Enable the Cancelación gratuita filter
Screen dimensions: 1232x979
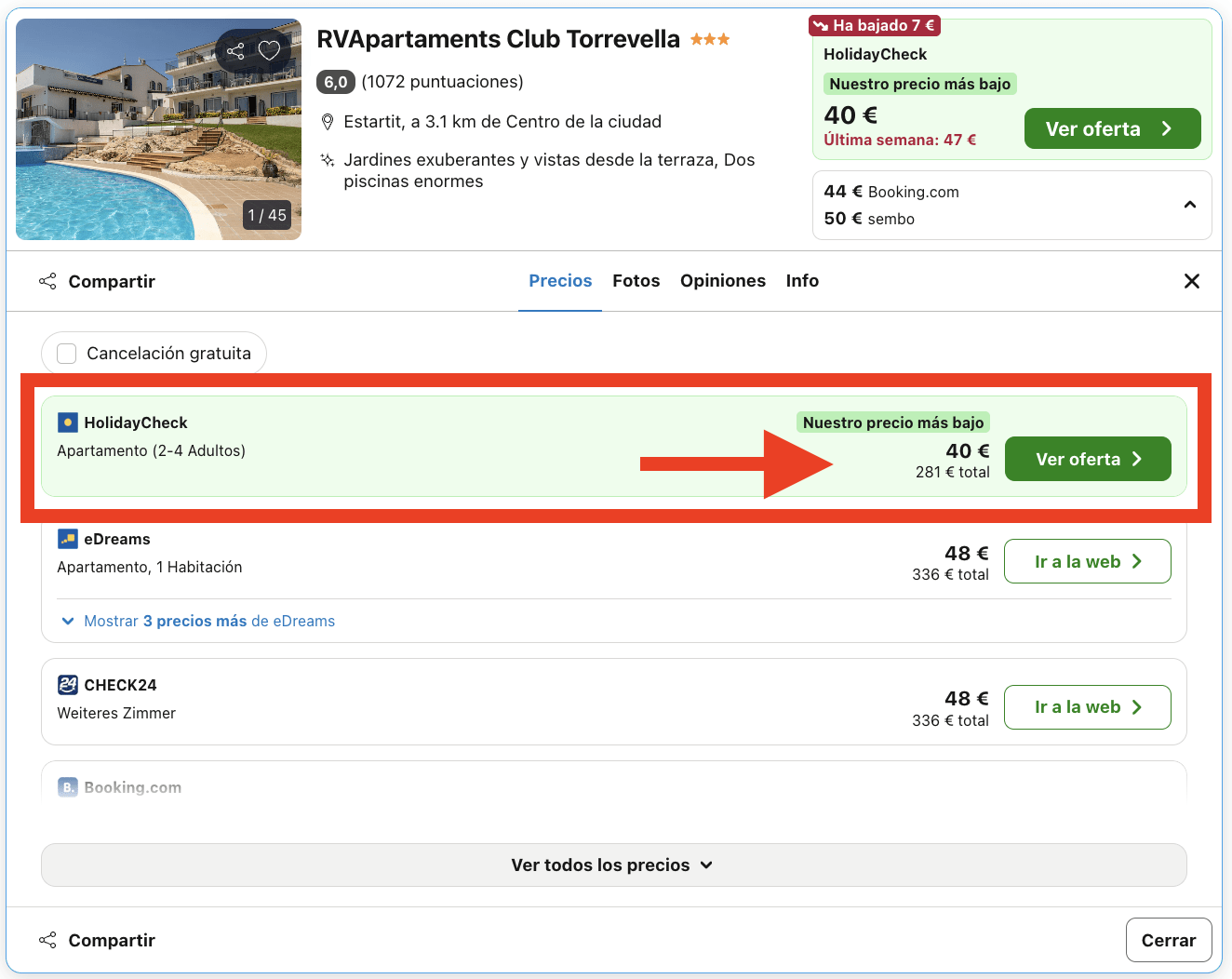[x=66, y=354]
